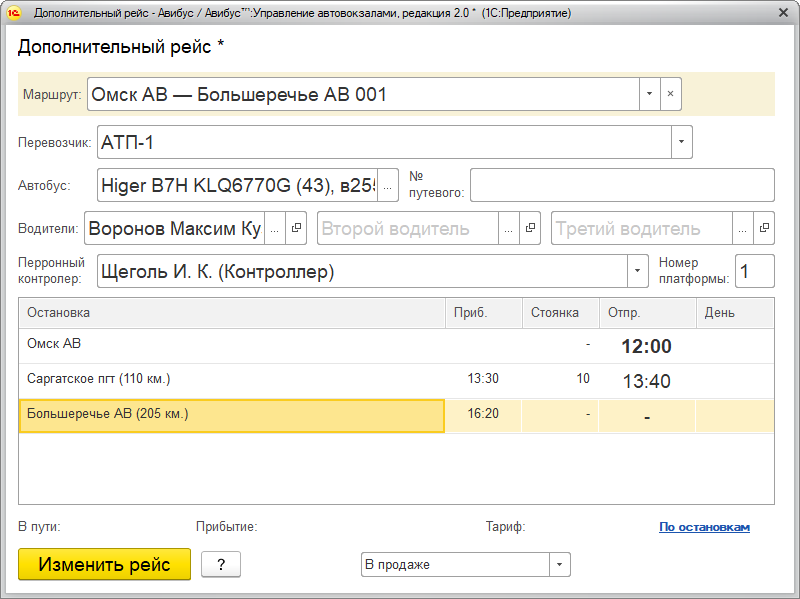The width and height of the screenshot is (800, 599).
Task: Click the ellipsis selector for Второй водитель
Action: [508, 228]
